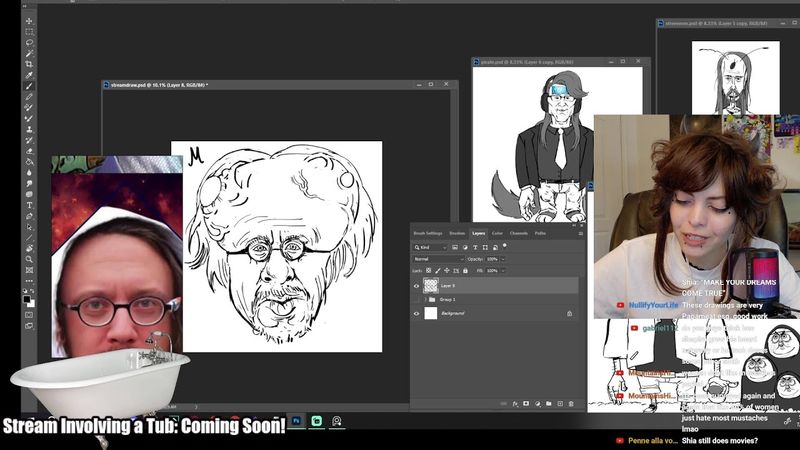800x450 pixels.
Task: Add a layer style with fx icon
Action: [x=515, y=404]
